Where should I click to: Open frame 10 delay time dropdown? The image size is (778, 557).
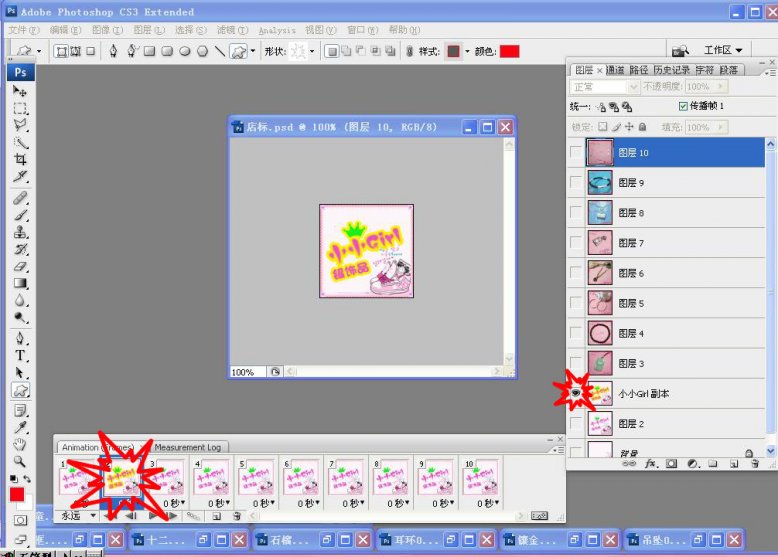pos(488,503)
